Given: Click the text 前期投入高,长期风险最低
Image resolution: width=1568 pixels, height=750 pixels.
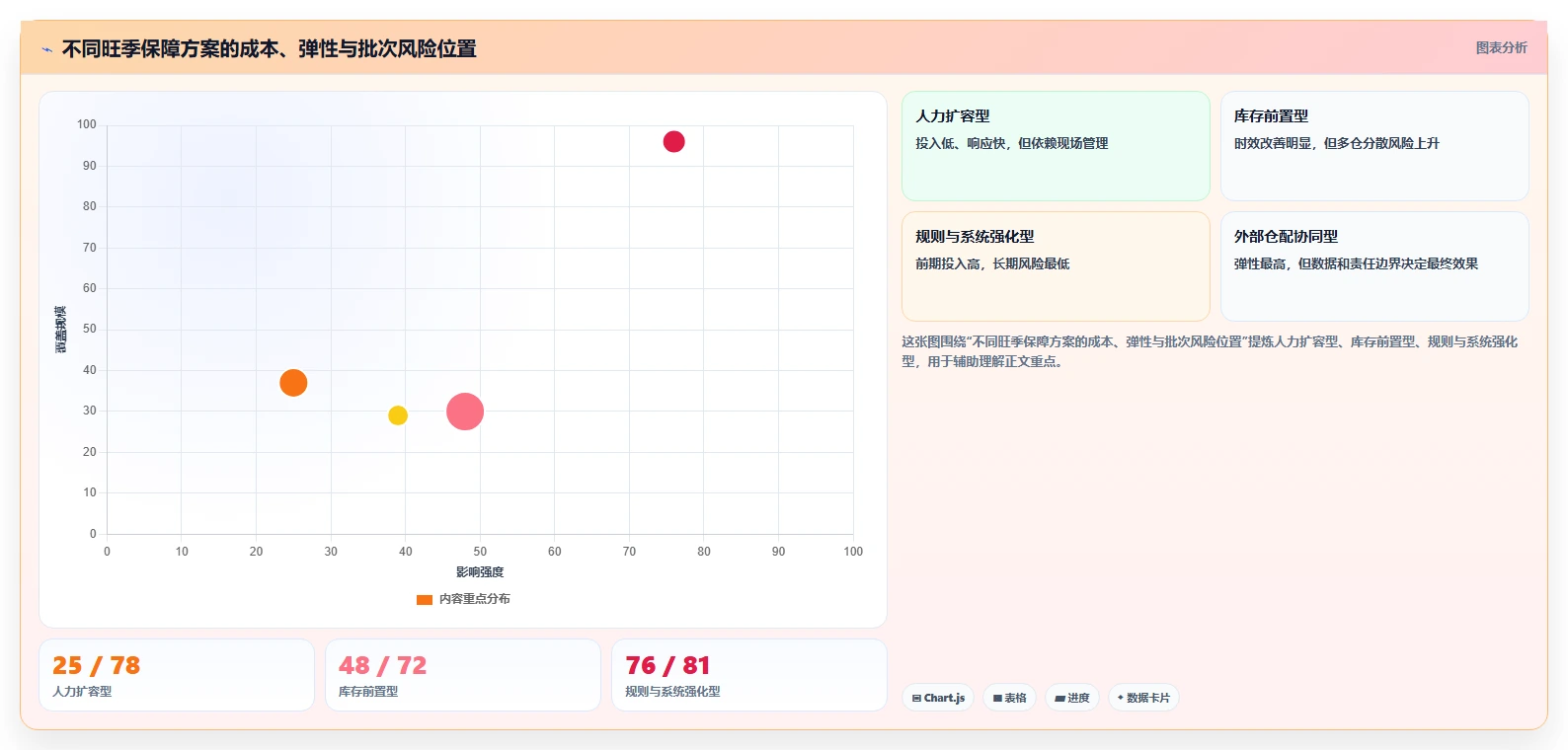Looking at the screenshot, I should coord(992,263).
